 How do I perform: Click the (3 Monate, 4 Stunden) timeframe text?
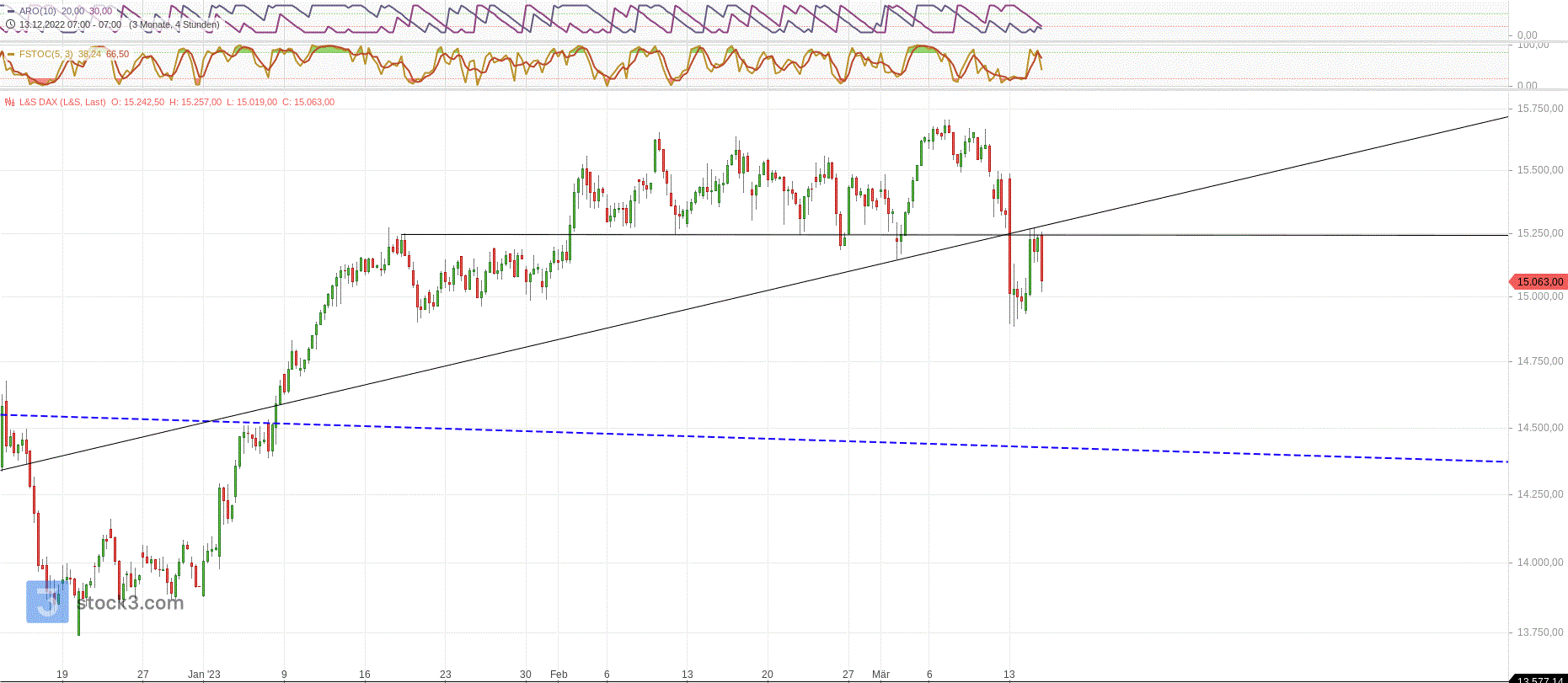(x=174, y=24)
